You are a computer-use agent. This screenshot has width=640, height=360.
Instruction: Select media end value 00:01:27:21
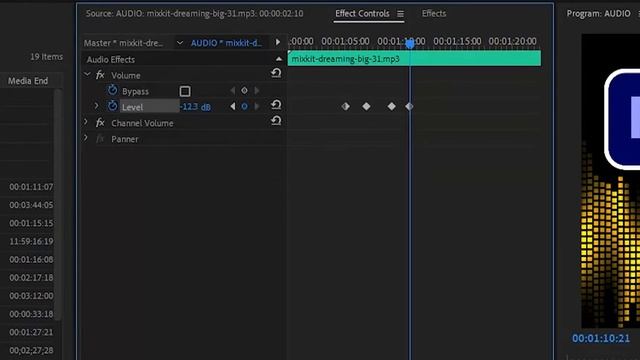tap(31, 332)
